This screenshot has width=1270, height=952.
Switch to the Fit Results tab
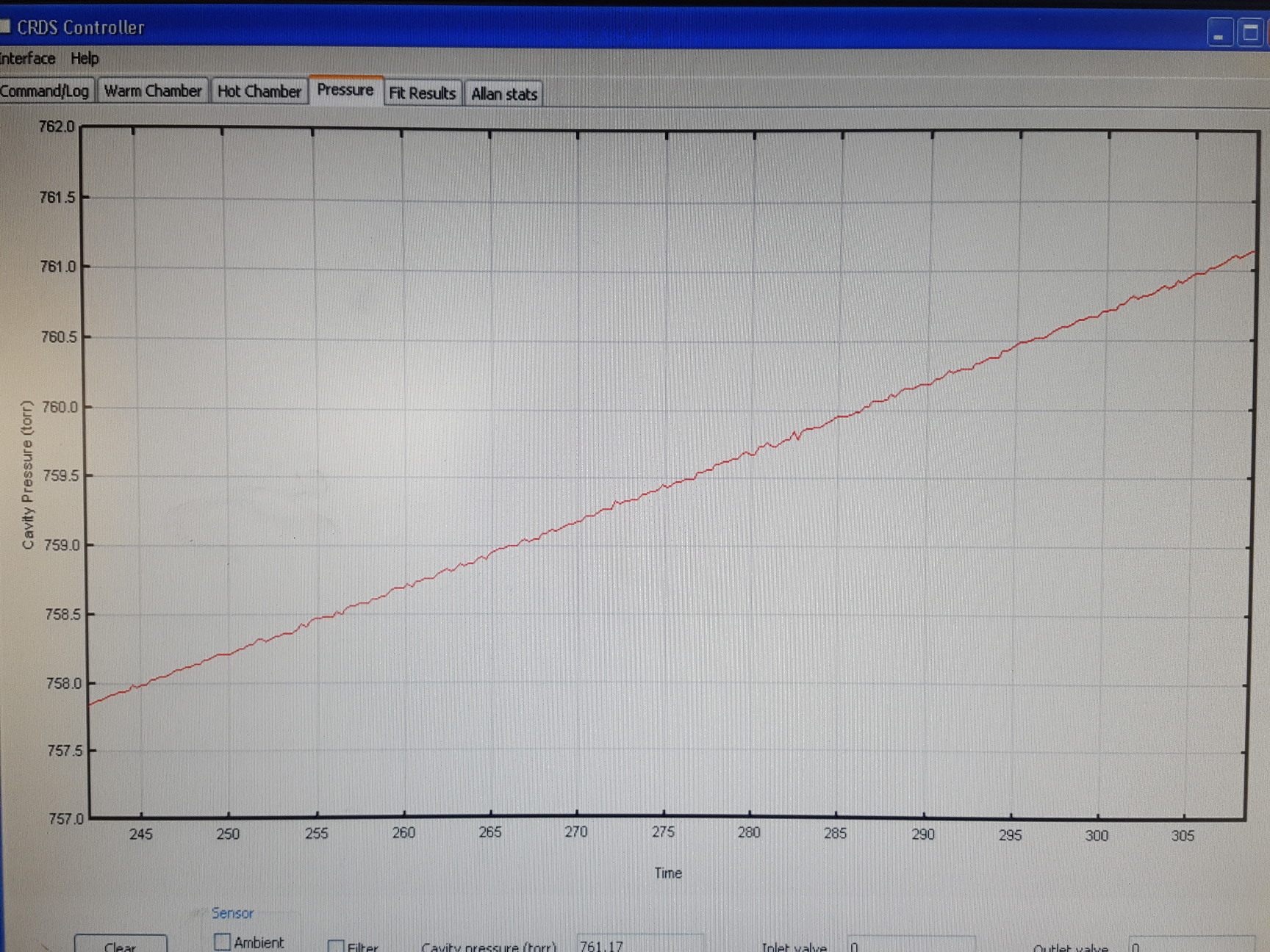pyautogui.click(x=423, y=93)
